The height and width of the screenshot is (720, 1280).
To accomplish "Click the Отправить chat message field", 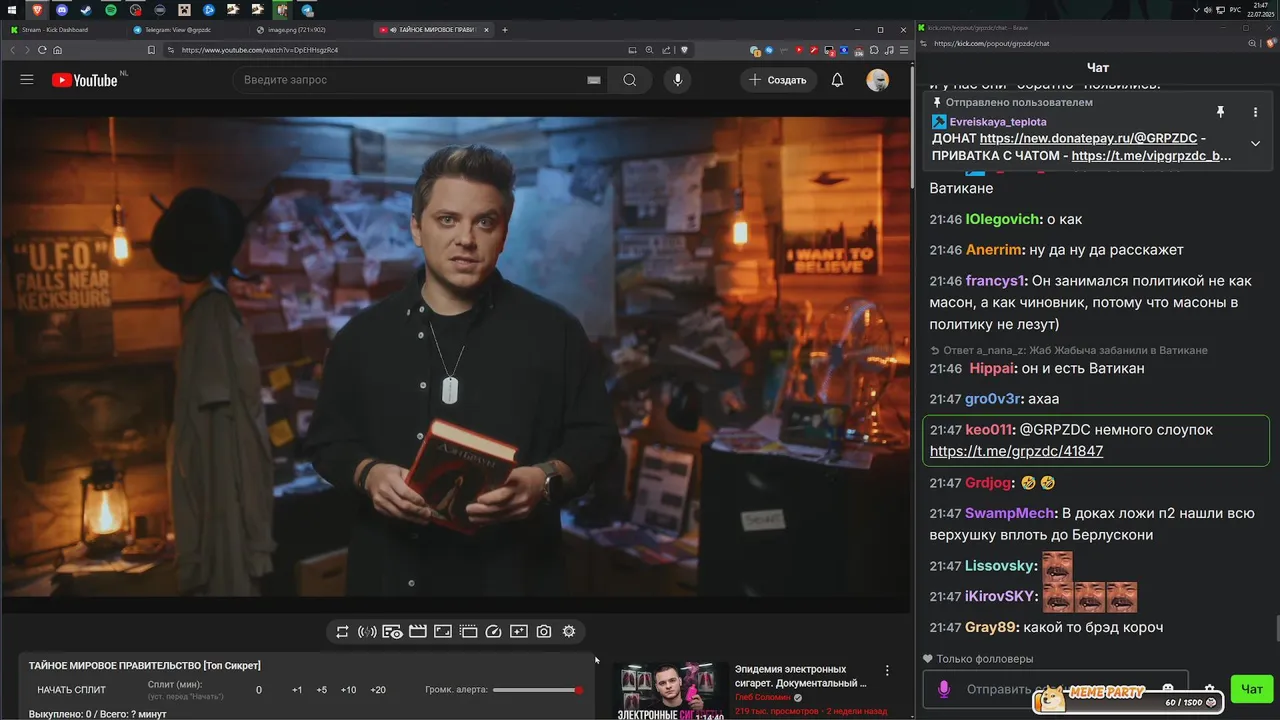I will click(x=1055, y=689).
